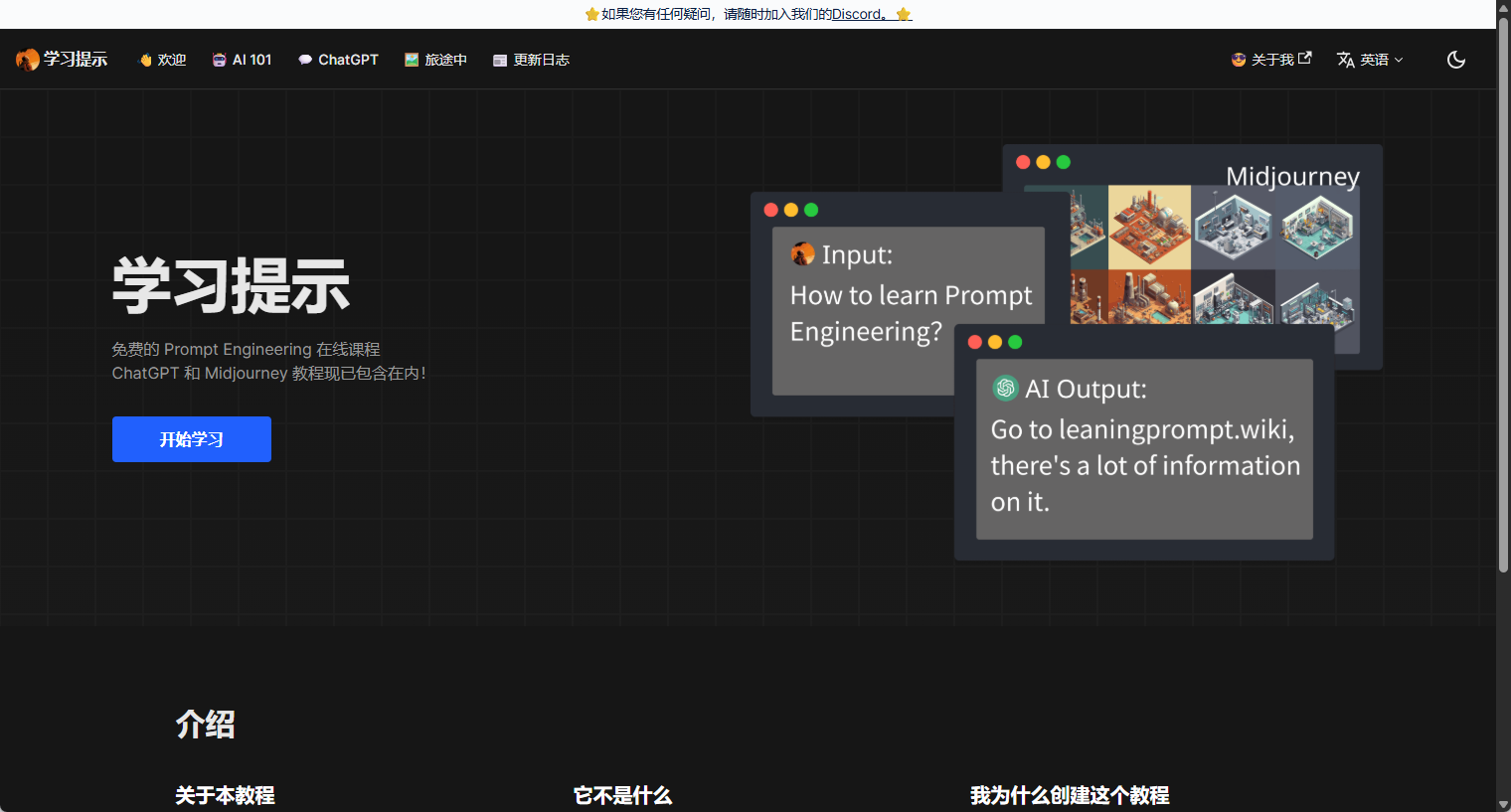Click the ChatGPT 和 Midjourney 教程 subtitle text
This screenshot has height=812, width=1511.
click(x=268, y=373)
